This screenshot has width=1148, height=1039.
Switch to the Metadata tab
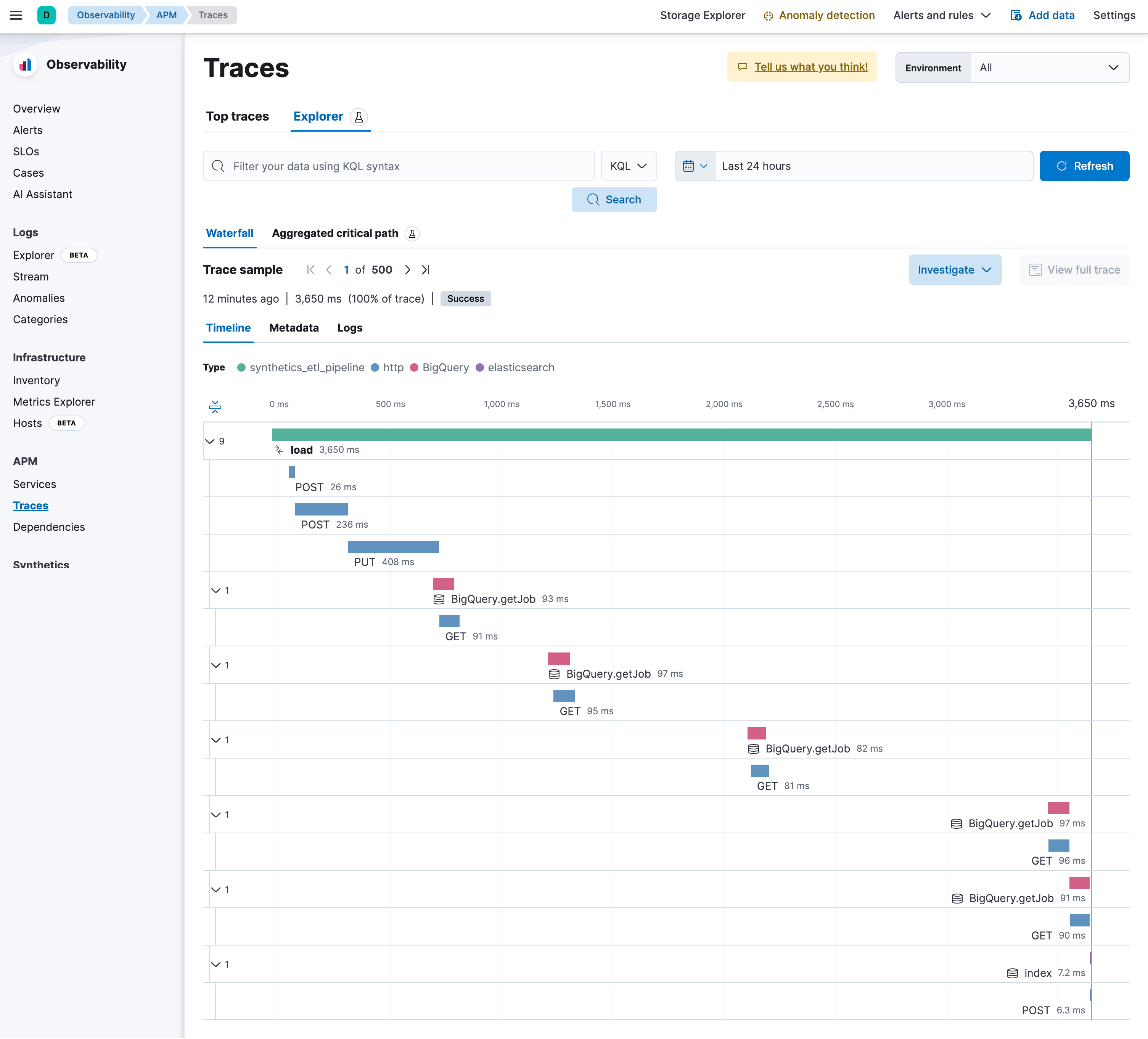click(294, 328)
